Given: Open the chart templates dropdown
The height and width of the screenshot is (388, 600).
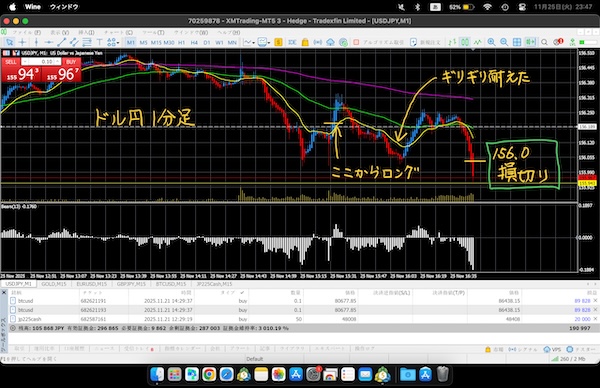Looking at the screenshot, I should (x=264, y=42).
